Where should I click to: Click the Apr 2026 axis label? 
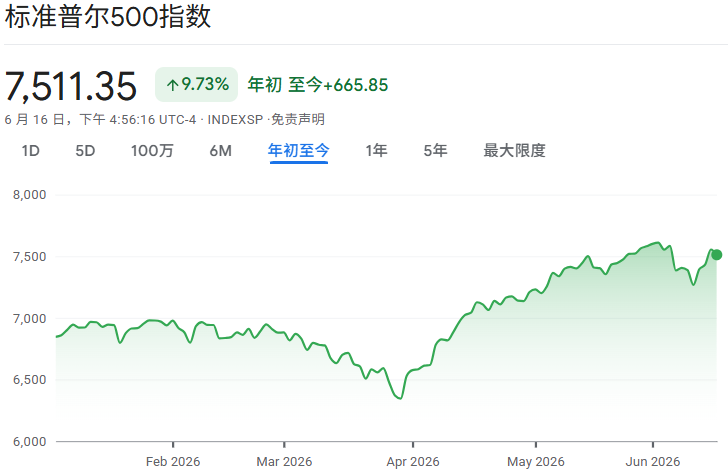[413, 462]
